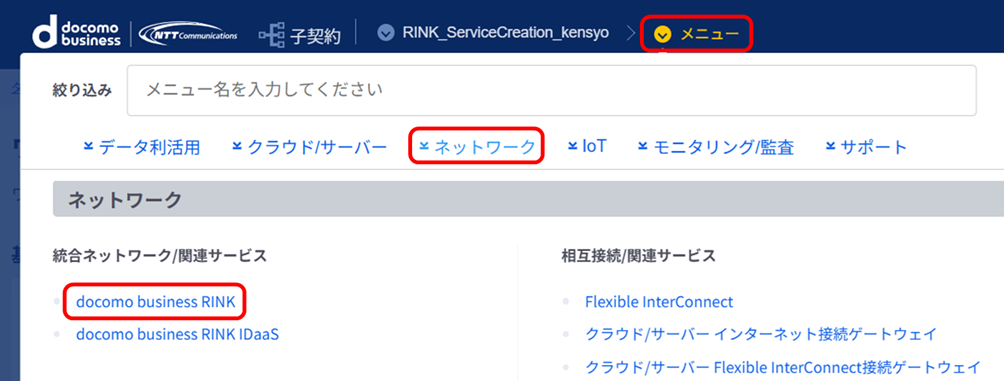
Task: Click the chevron icon before IoT
Action: pos(572,146)
